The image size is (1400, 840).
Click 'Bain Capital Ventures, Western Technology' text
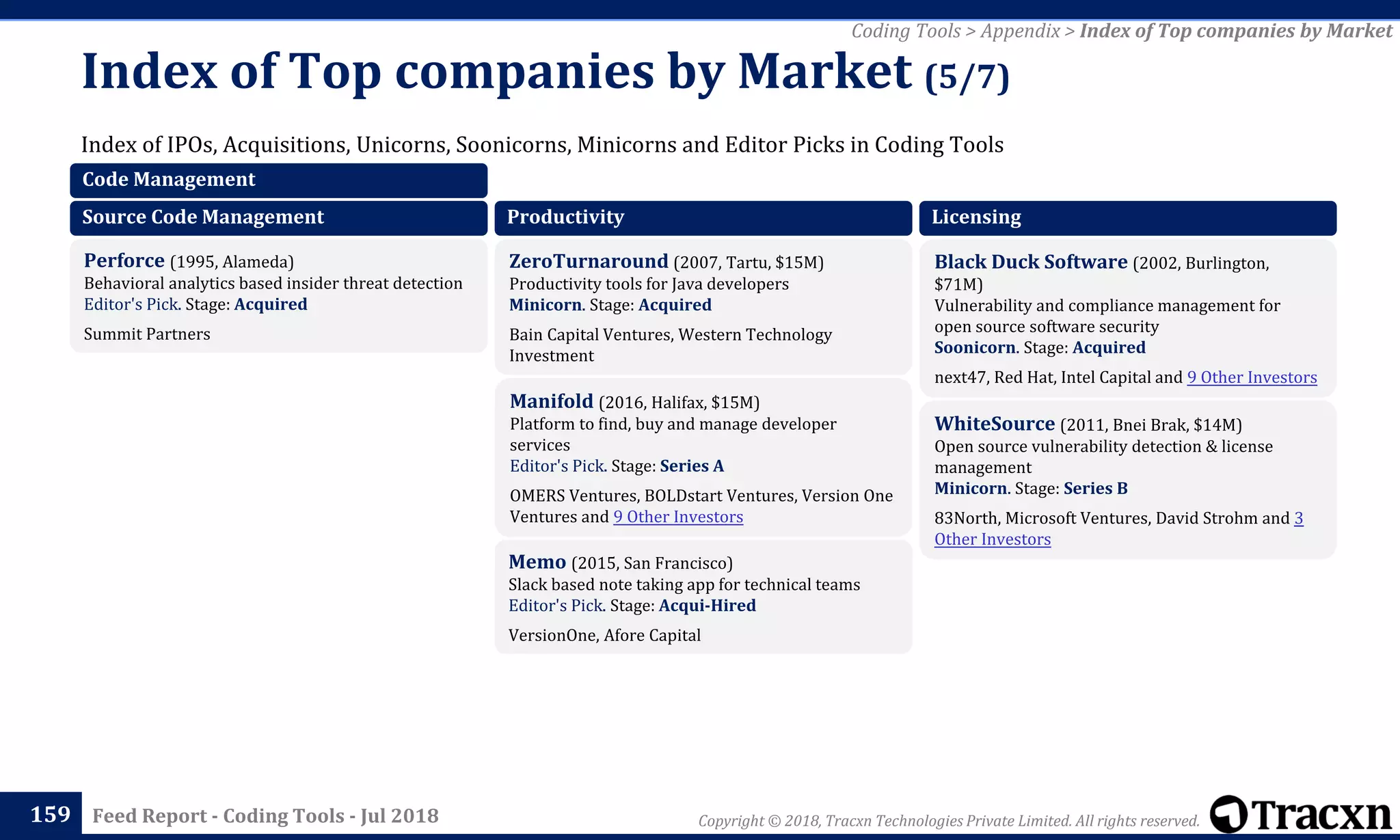(x=671, y=335)
